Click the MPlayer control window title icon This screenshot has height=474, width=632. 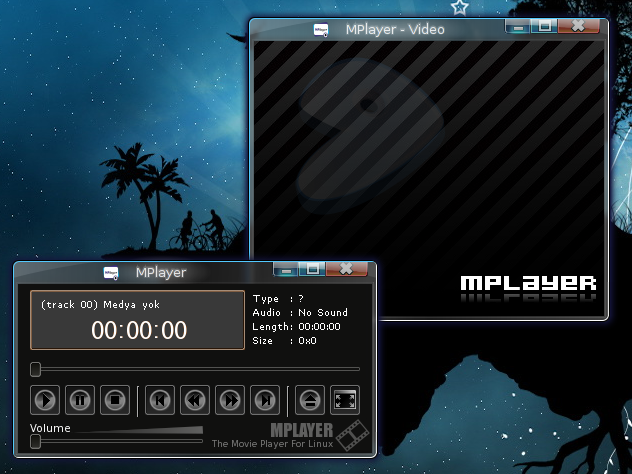pos(111,273)
